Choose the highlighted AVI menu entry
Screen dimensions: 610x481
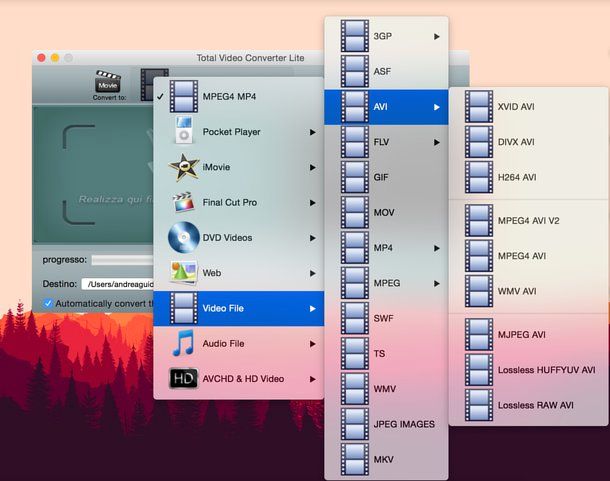tap(386, 107)
